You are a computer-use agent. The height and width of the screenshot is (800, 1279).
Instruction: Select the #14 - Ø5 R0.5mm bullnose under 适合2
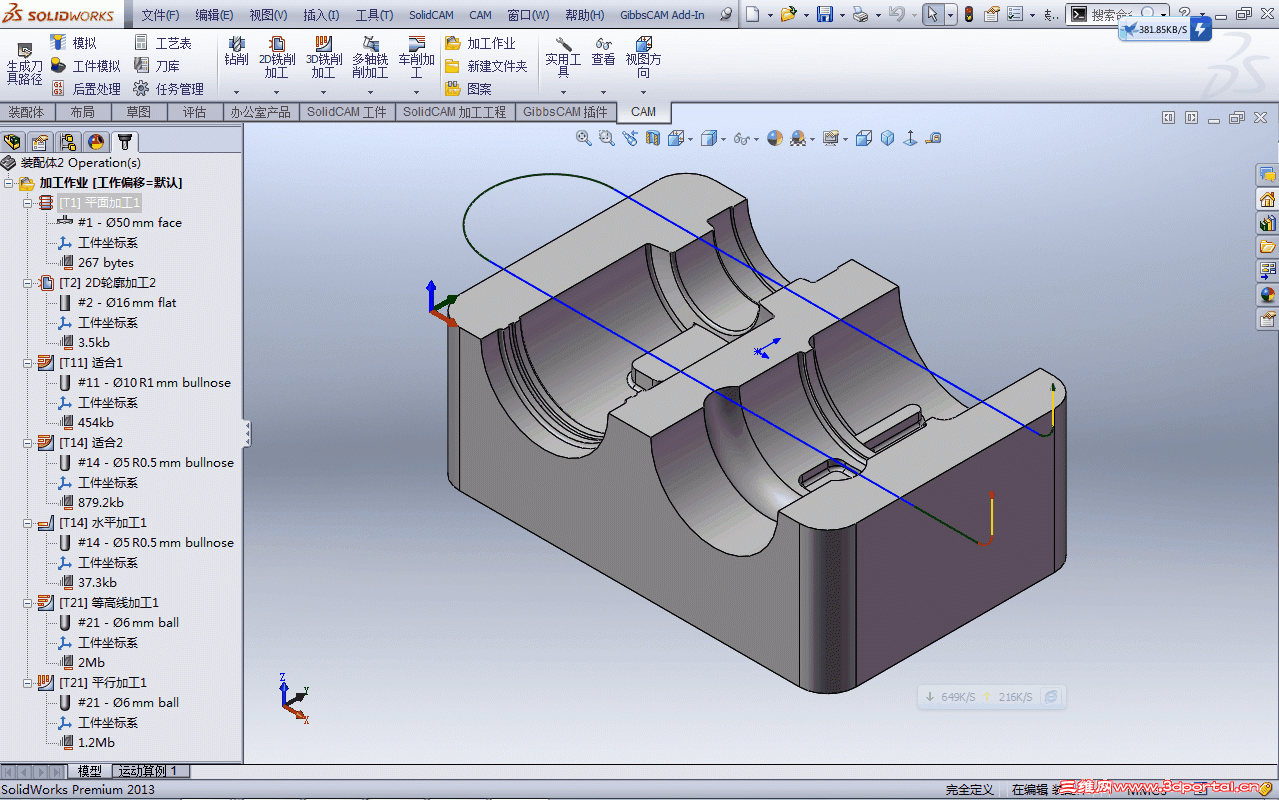pyautogui.click(x=155, y=463)
